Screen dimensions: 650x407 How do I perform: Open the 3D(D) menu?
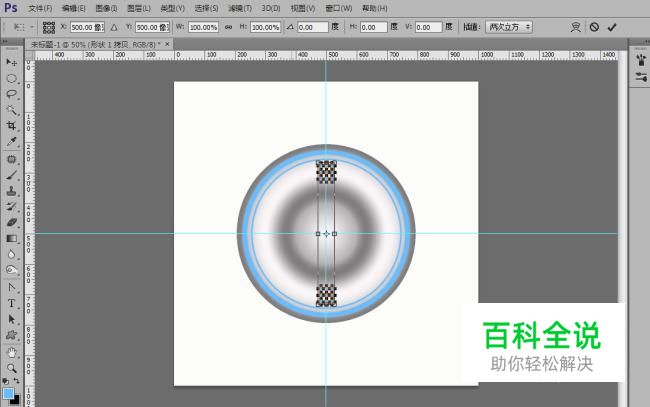pyautogui.click(x=271, y=8)
